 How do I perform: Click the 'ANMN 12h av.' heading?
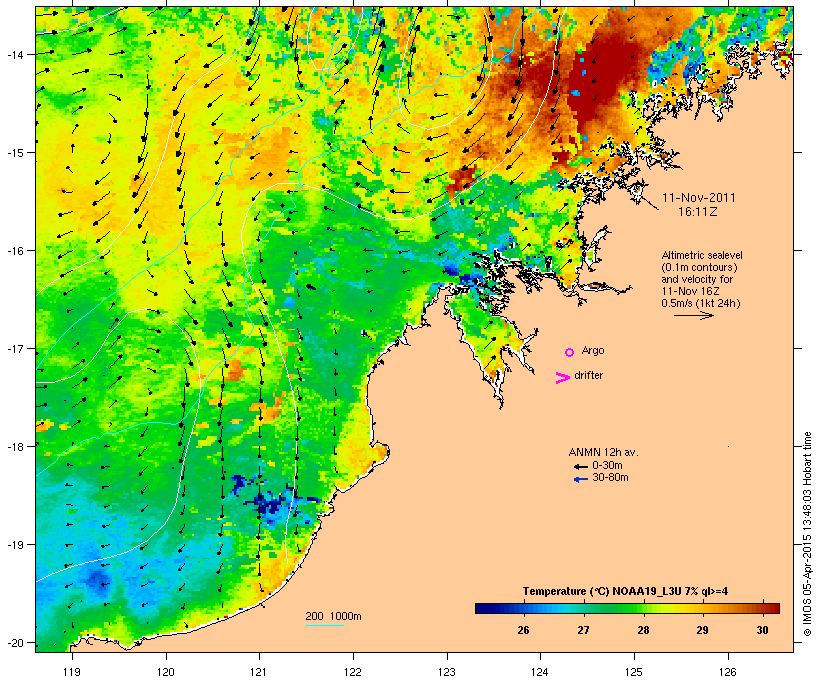[x=603, y=452]
